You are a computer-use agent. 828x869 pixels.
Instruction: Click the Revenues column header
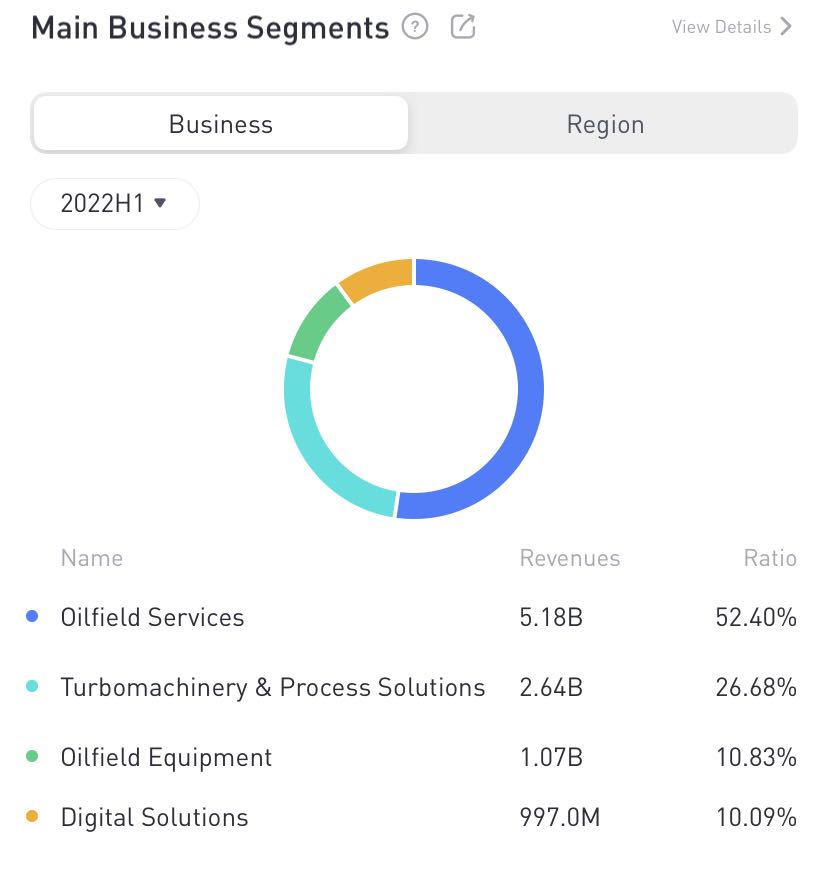569,558
